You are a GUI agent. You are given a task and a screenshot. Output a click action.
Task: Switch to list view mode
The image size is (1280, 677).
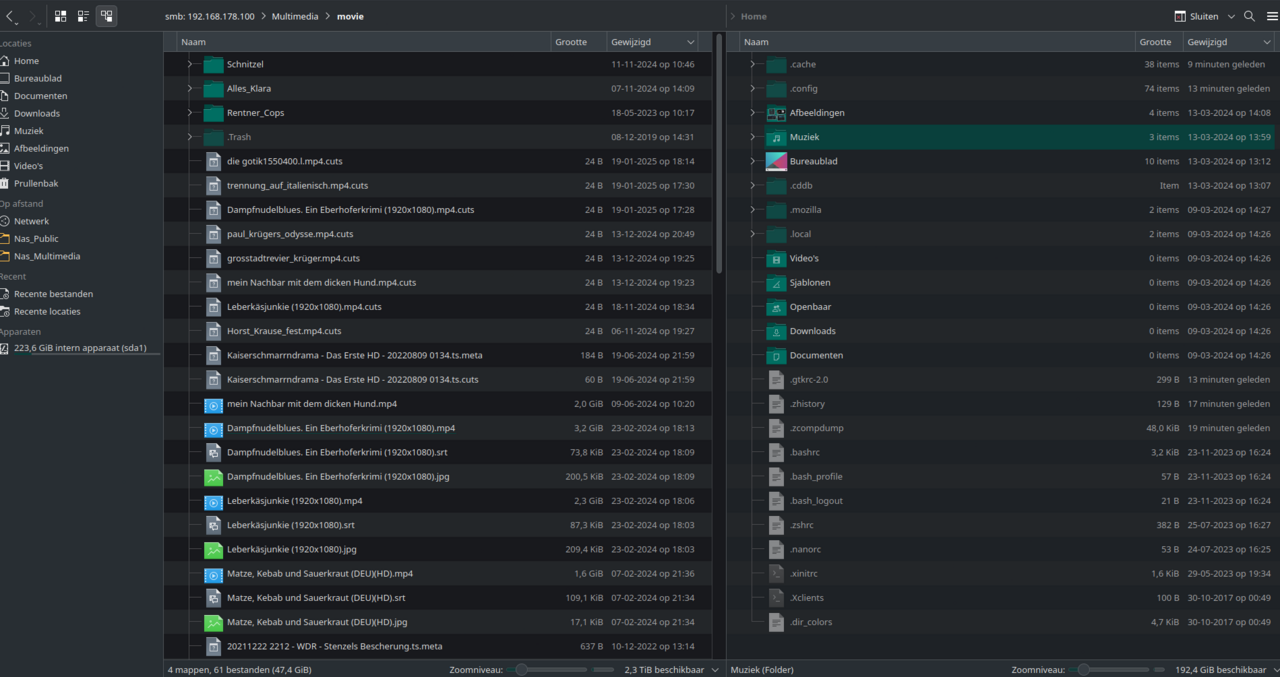coord(83,16)
